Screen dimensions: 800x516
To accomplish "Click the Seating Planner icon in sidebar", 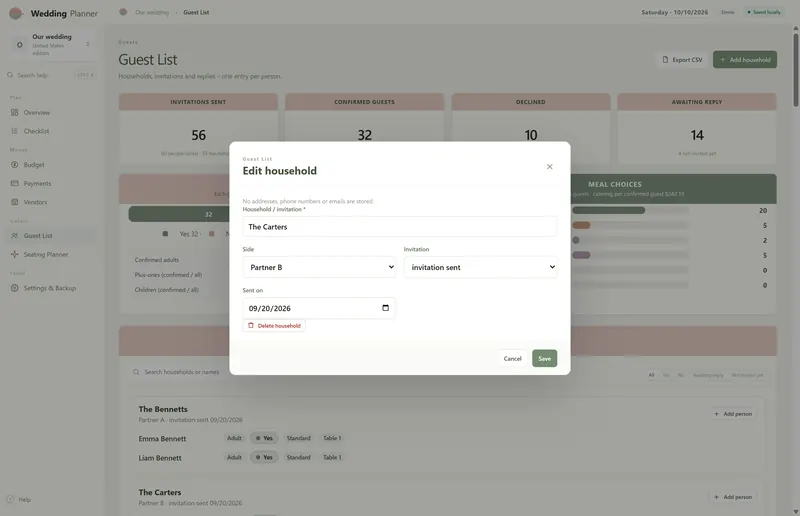I will click(x=14, y=254).
